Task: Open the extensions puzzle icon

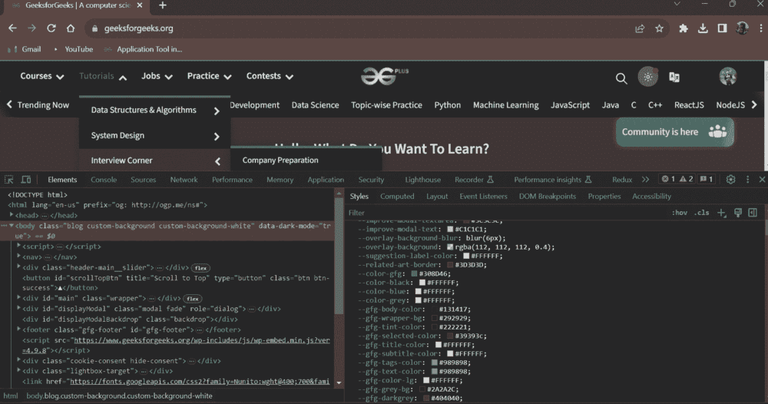Action: point(683,28)
